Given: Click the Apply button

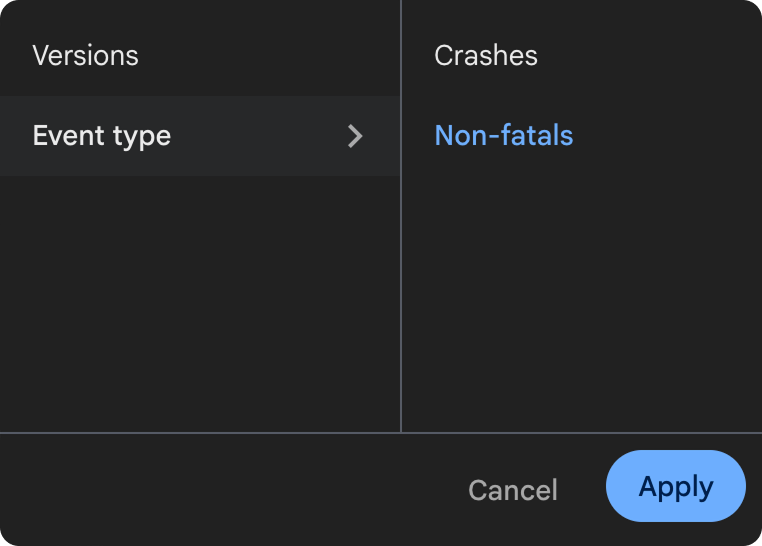Looking at the screenshot, I should click(676, 486).
